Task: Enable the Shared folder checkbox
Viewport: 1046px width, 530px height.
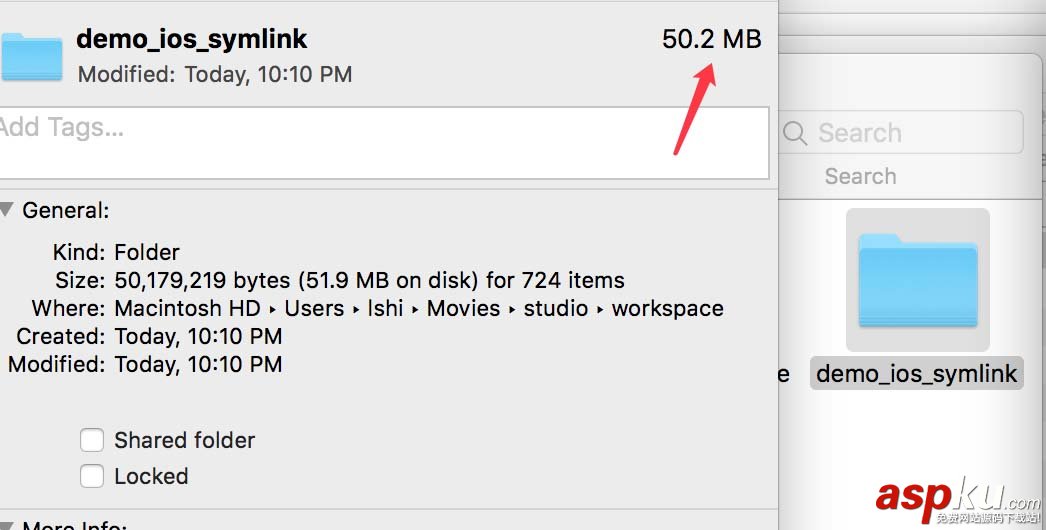Action: [x=92, y=441]
